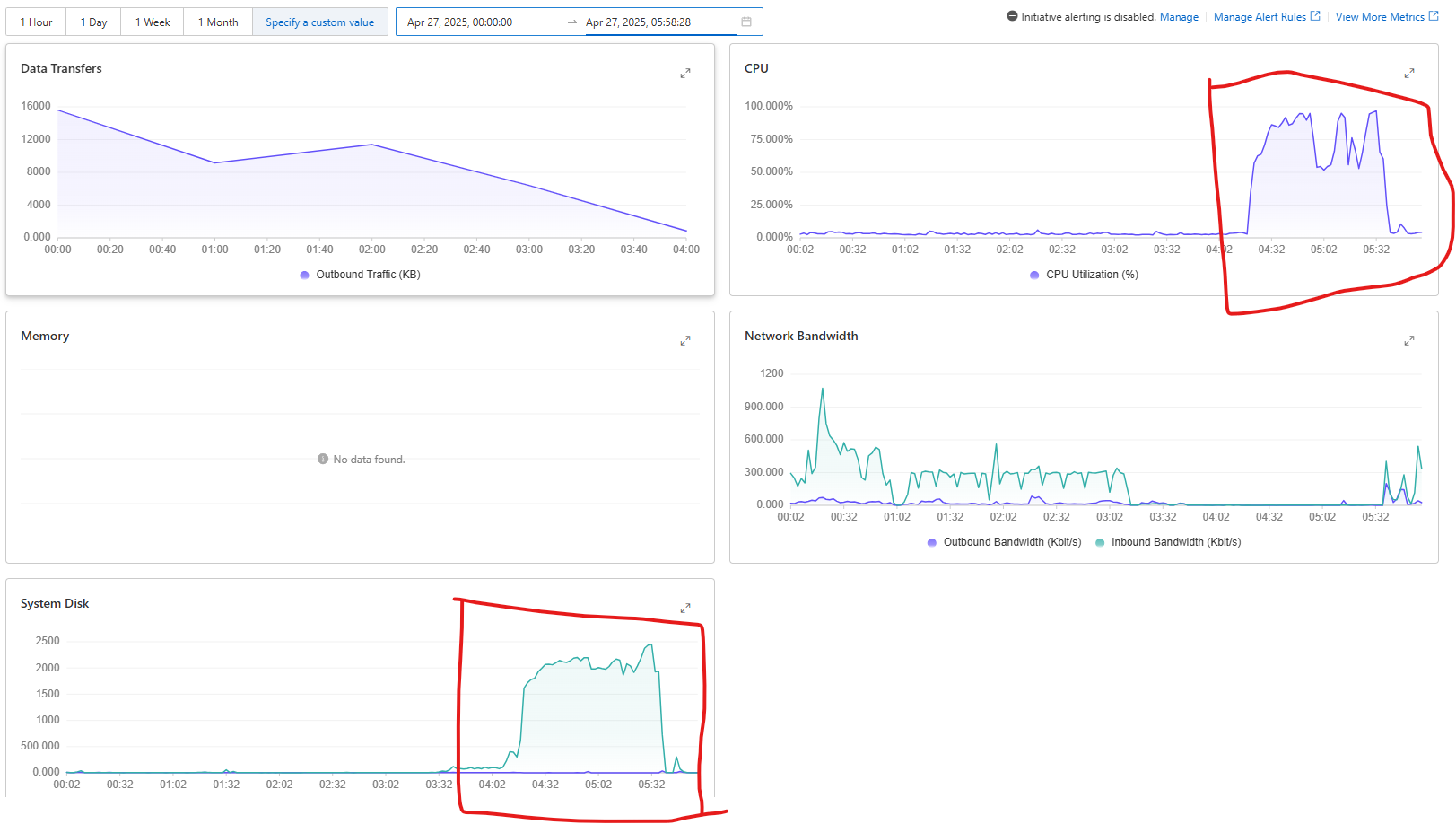Choose the 1 Month time range

click(218, 22)
